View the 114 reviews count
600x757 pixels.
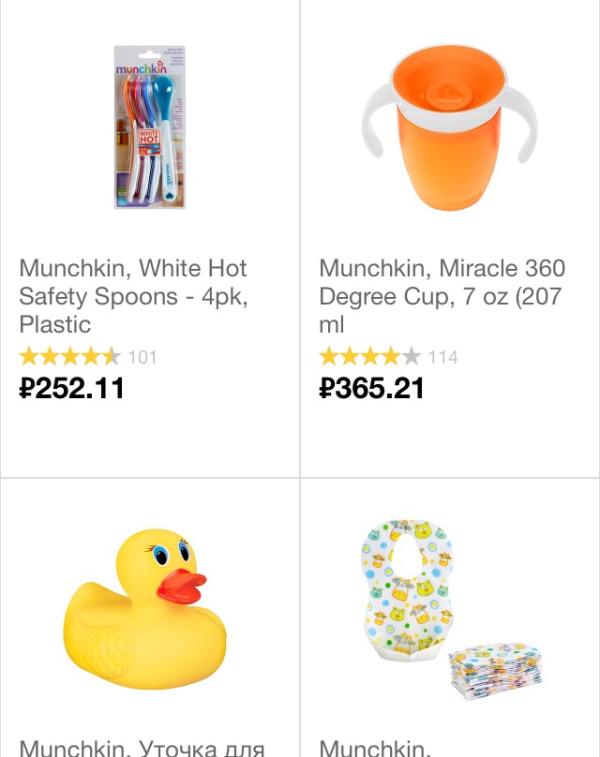[x=443, y=357]
